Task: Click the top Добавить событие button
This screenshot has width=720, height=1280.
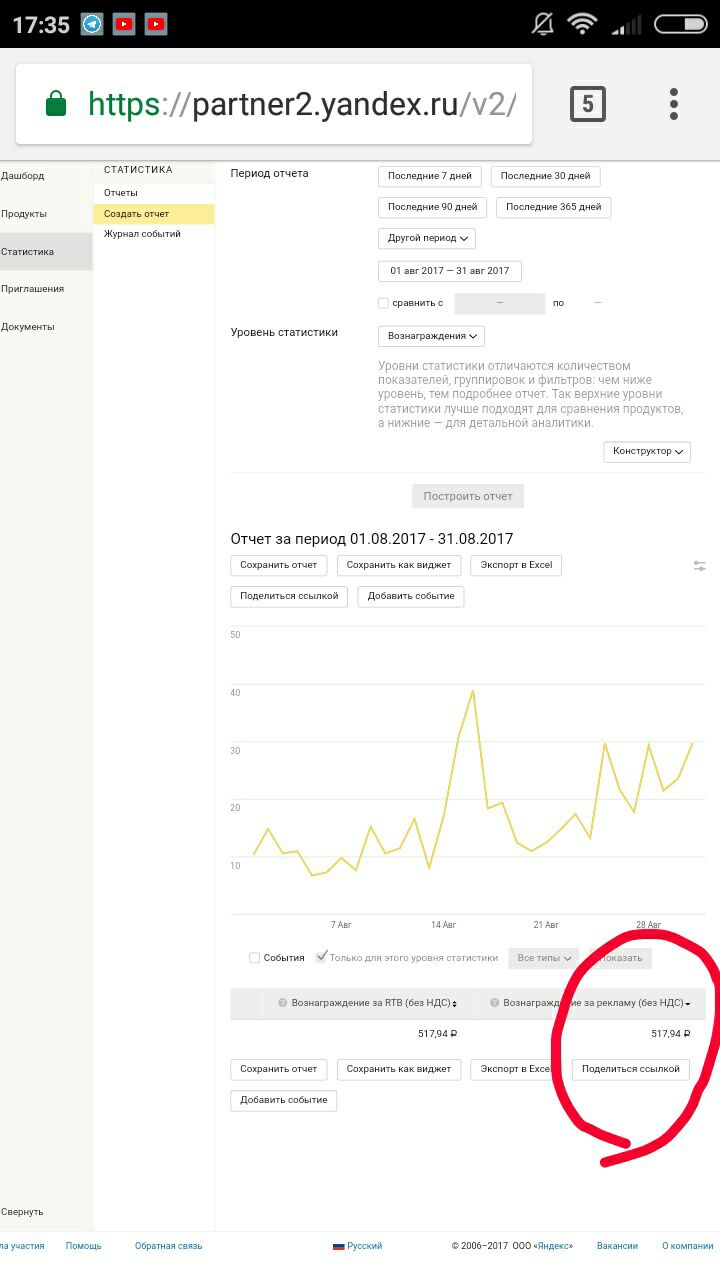Action: click(x=411, y=596)
